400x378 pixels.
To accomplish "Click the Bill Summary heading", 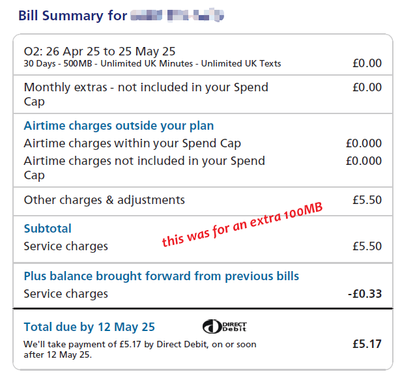I will [73, 16].
